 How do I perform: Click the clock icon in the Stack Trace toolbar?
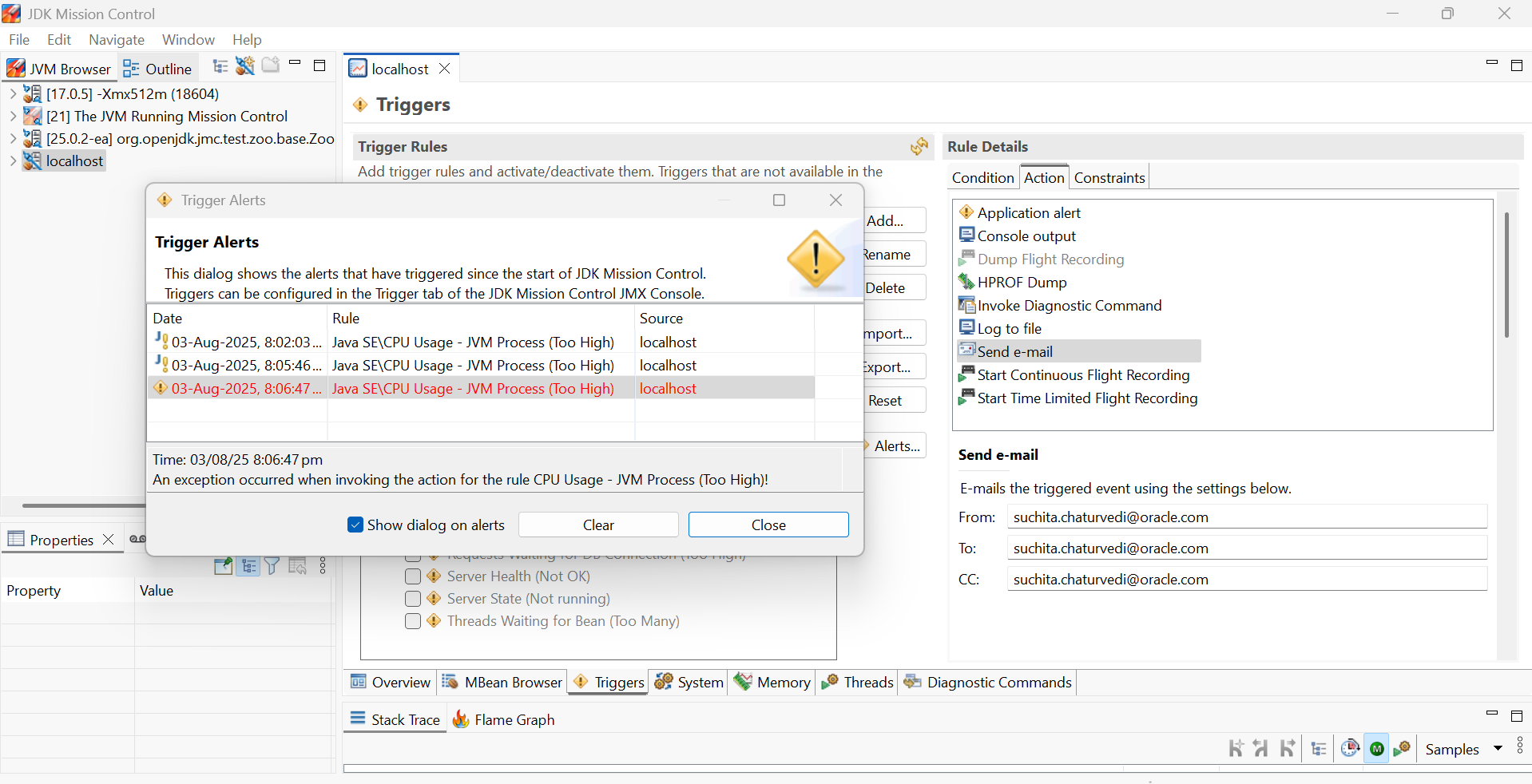(x=1350, y=749)
